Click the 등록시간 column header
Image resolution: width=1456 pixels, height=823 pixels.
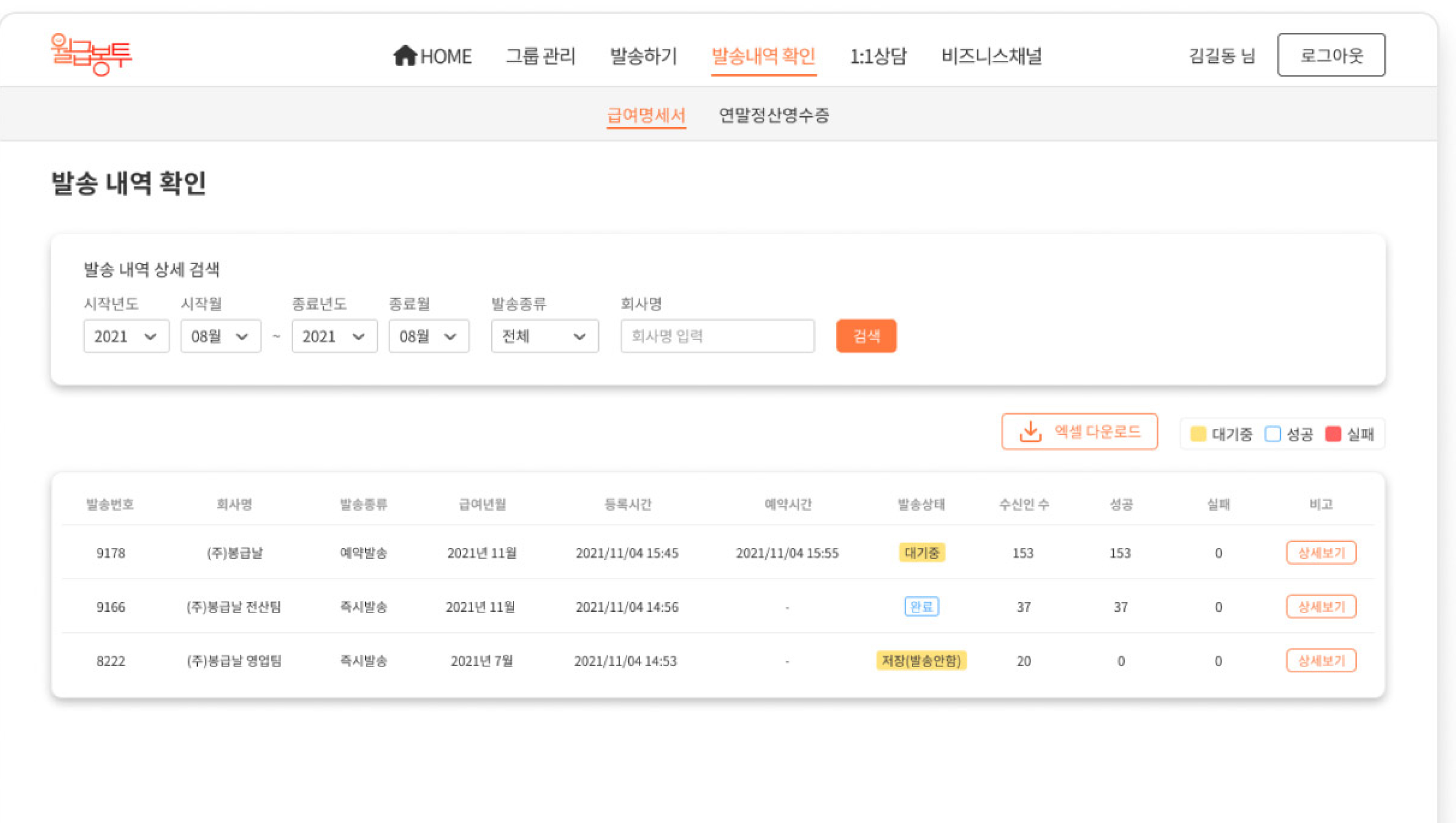point(628,504)
